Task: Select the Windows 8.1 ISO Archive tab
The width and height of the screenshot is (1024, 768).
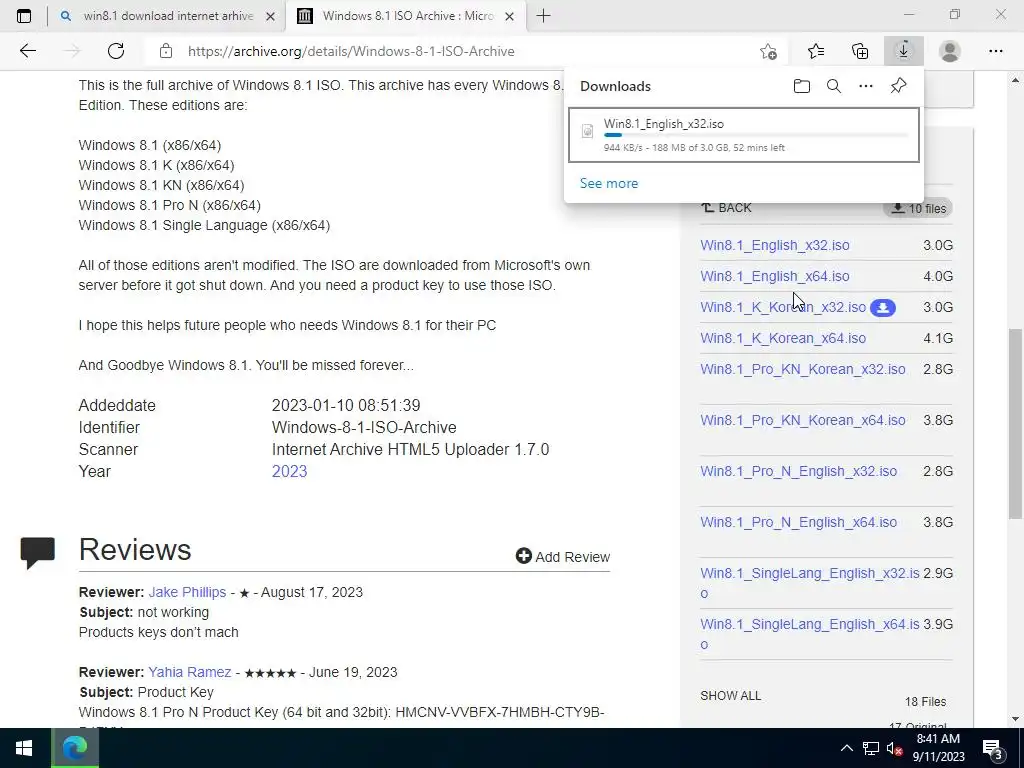Action: point(405,16)
